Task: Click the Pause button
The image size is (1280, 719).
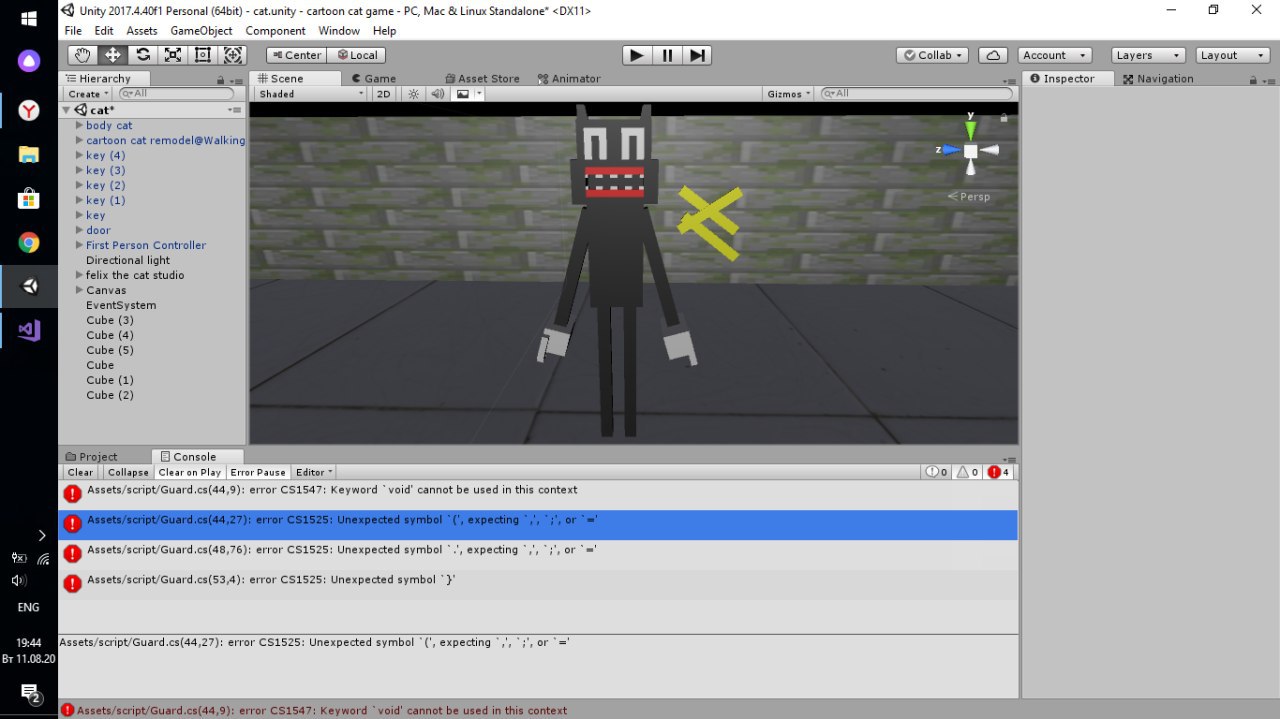Action: click(x=667, y=55)
